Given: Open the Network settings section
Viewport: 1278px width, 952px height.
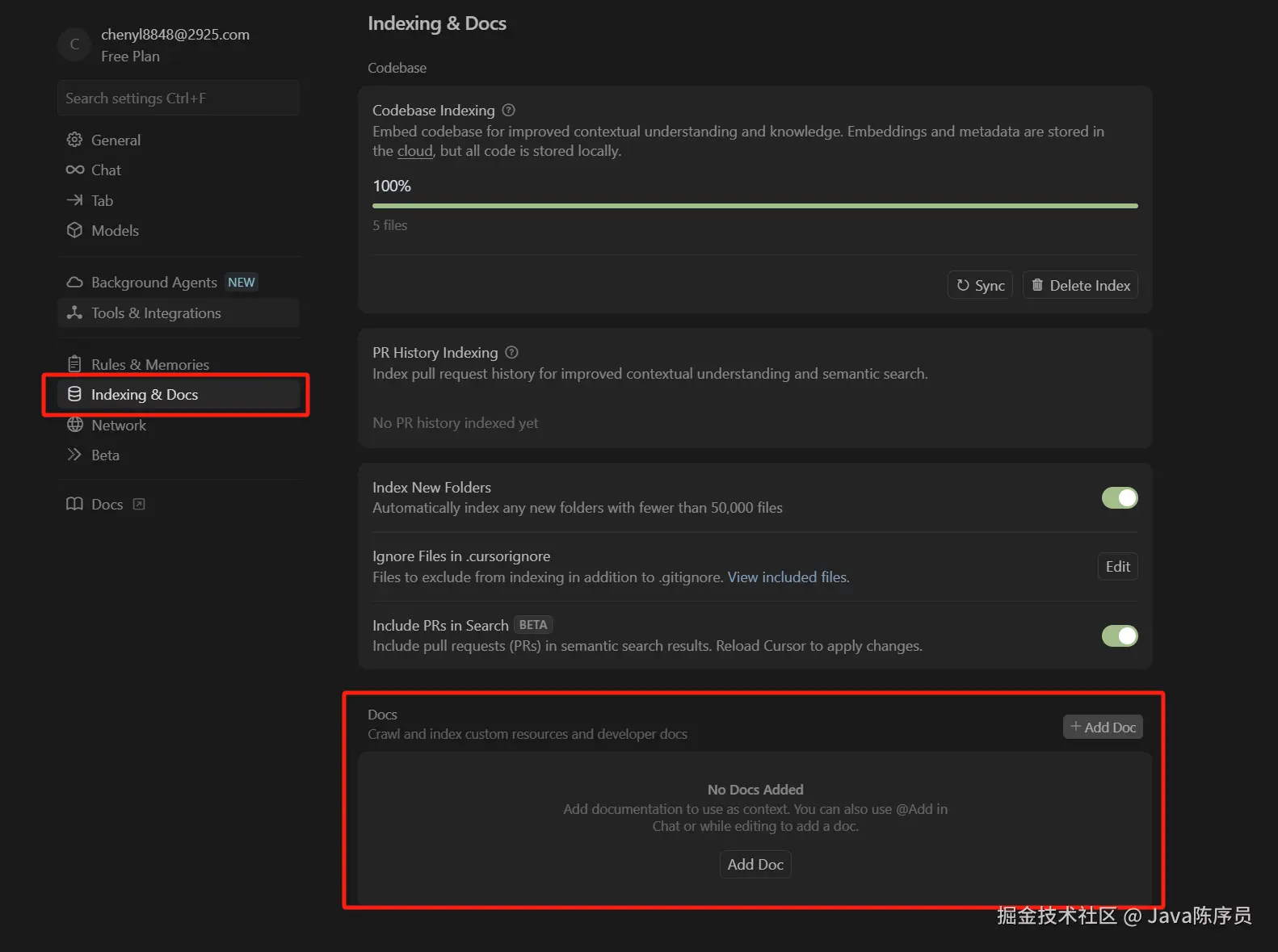Looking at the screenshot, I should [179, 425].
